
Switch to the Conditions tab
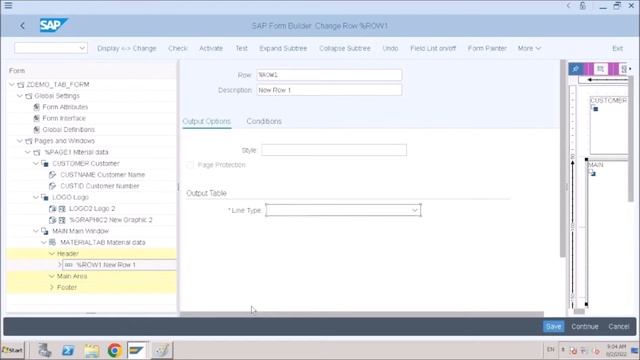264,121
